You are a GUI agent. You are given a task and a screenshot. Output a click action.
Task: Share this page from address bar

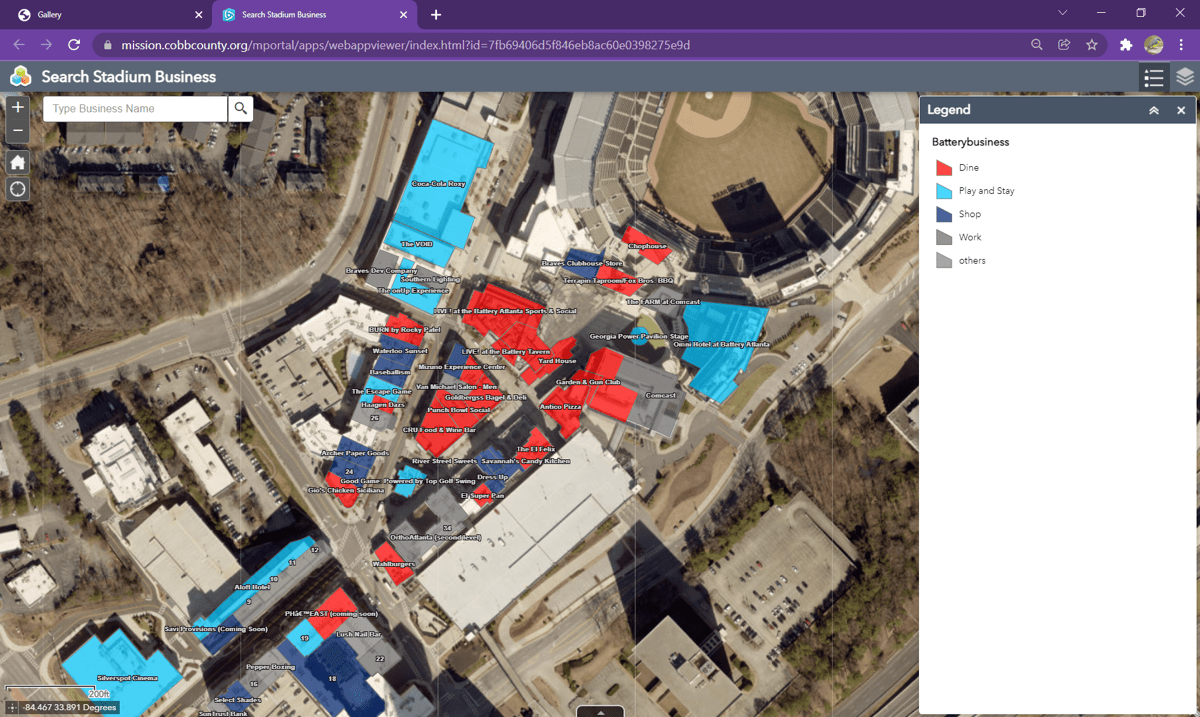click(x=1064, y=45)
